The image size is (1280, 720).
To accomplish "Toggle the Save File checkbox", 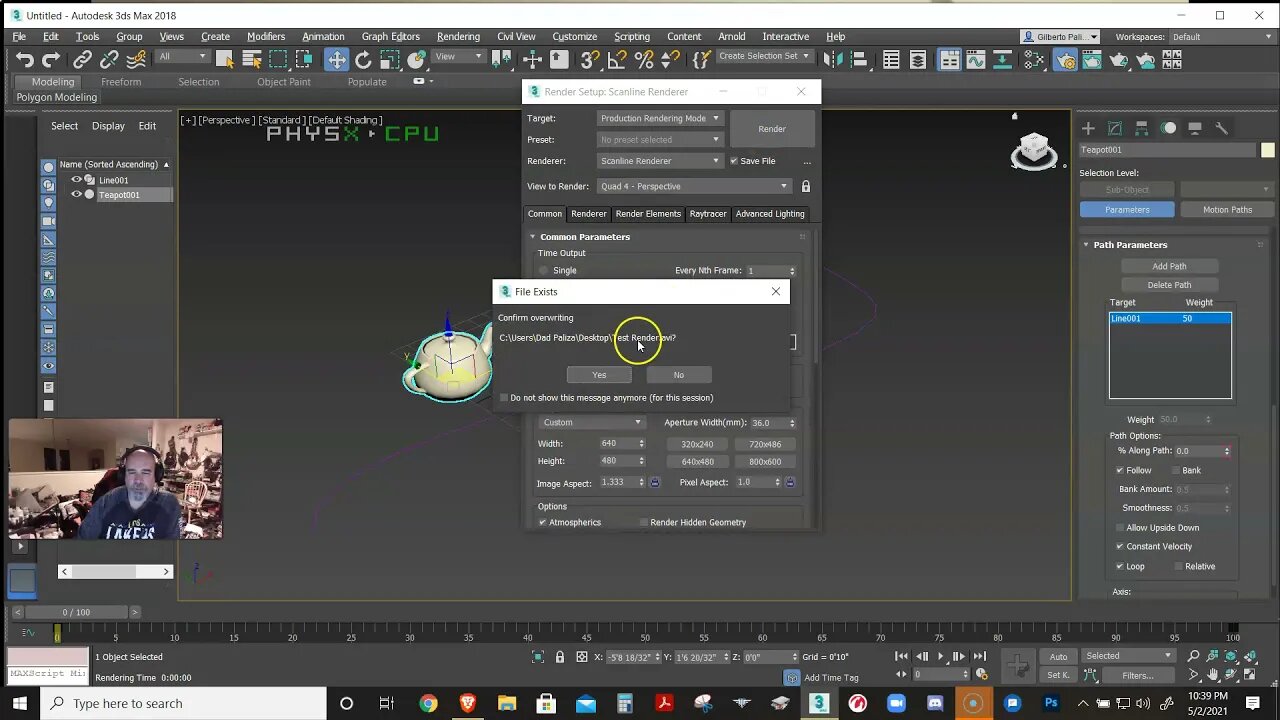I will pos(734,161).
